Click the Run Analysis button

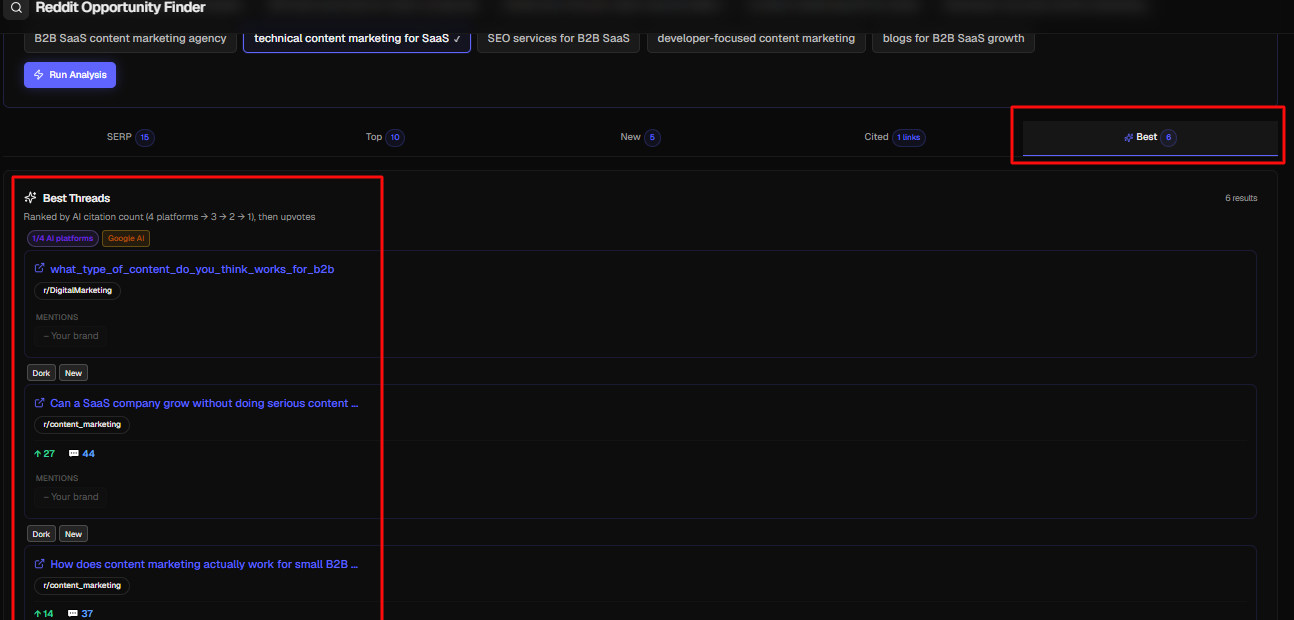click(x=70, y=75)
